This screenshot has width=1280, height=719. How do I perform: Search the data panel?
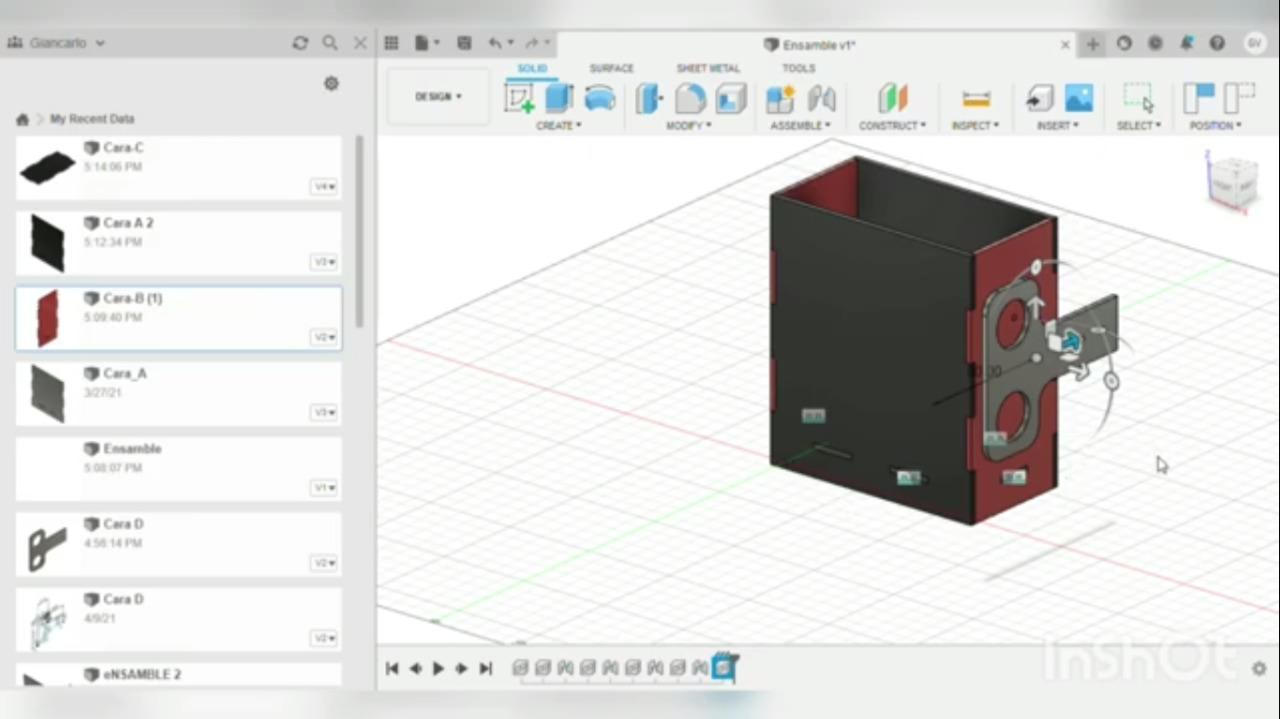coord(330,43)
